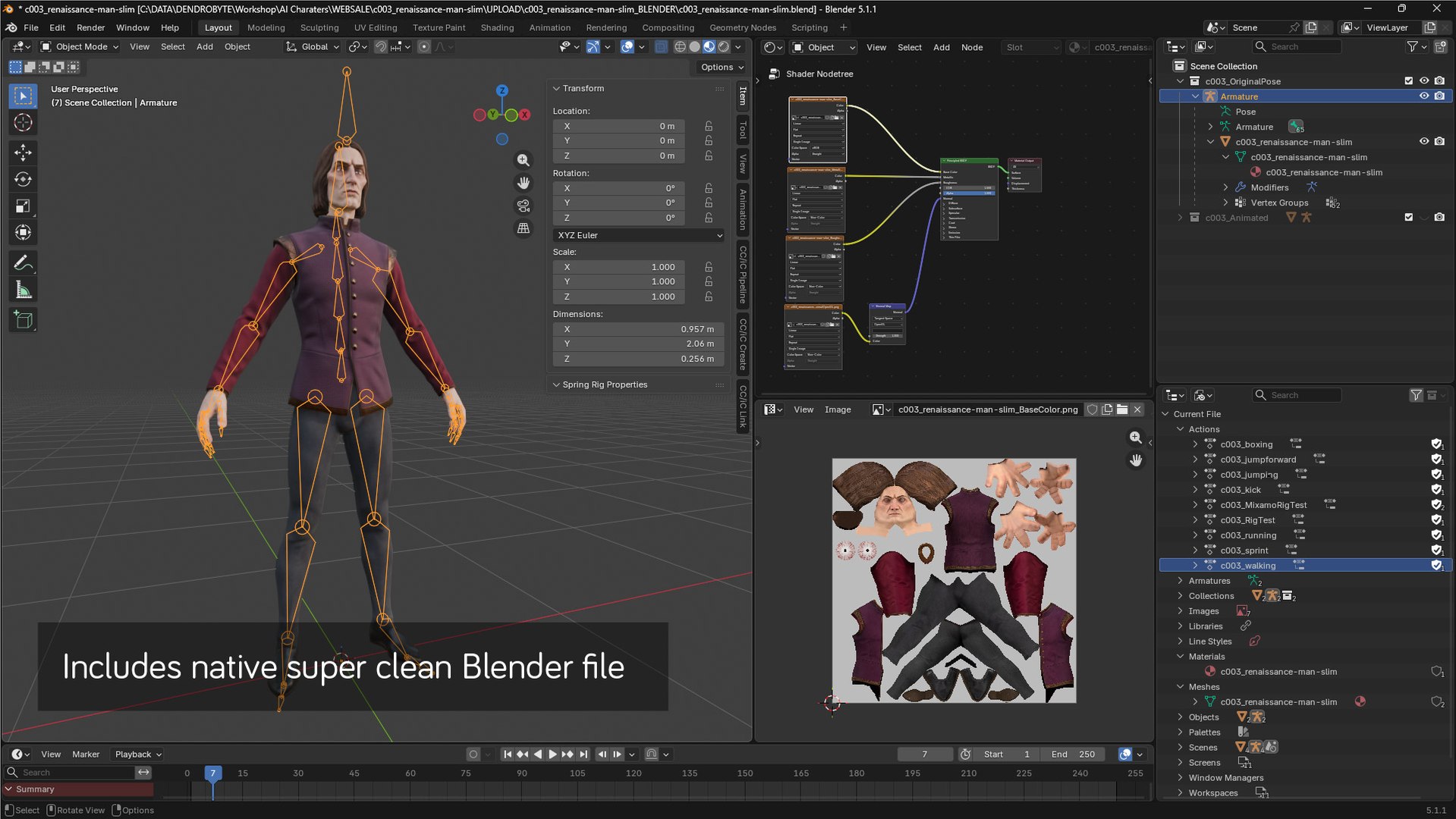Select solid viewport shading mode

click(694, 47)
